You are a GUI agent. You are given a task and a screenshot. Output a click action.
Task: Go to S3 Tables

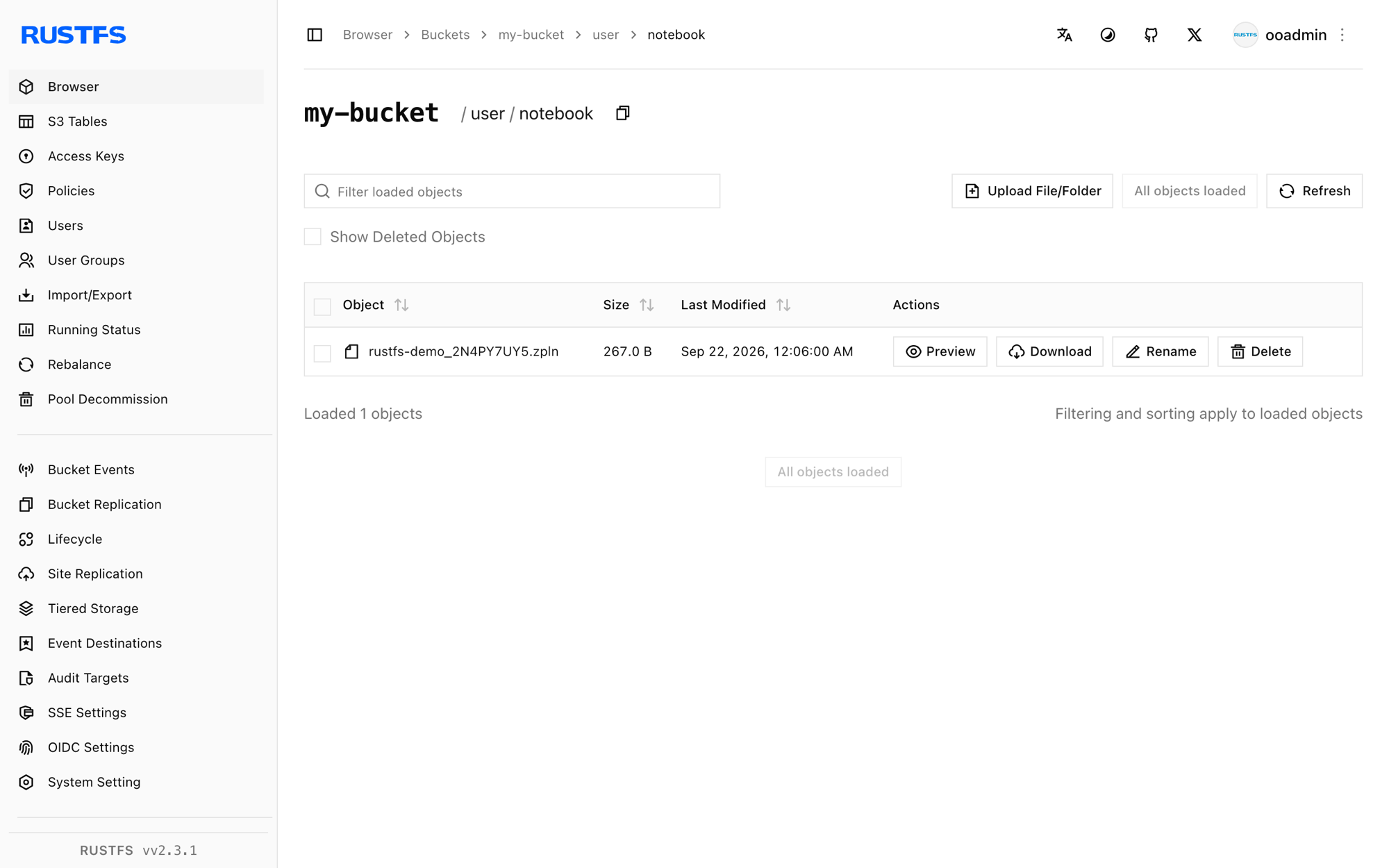[136, 122]
